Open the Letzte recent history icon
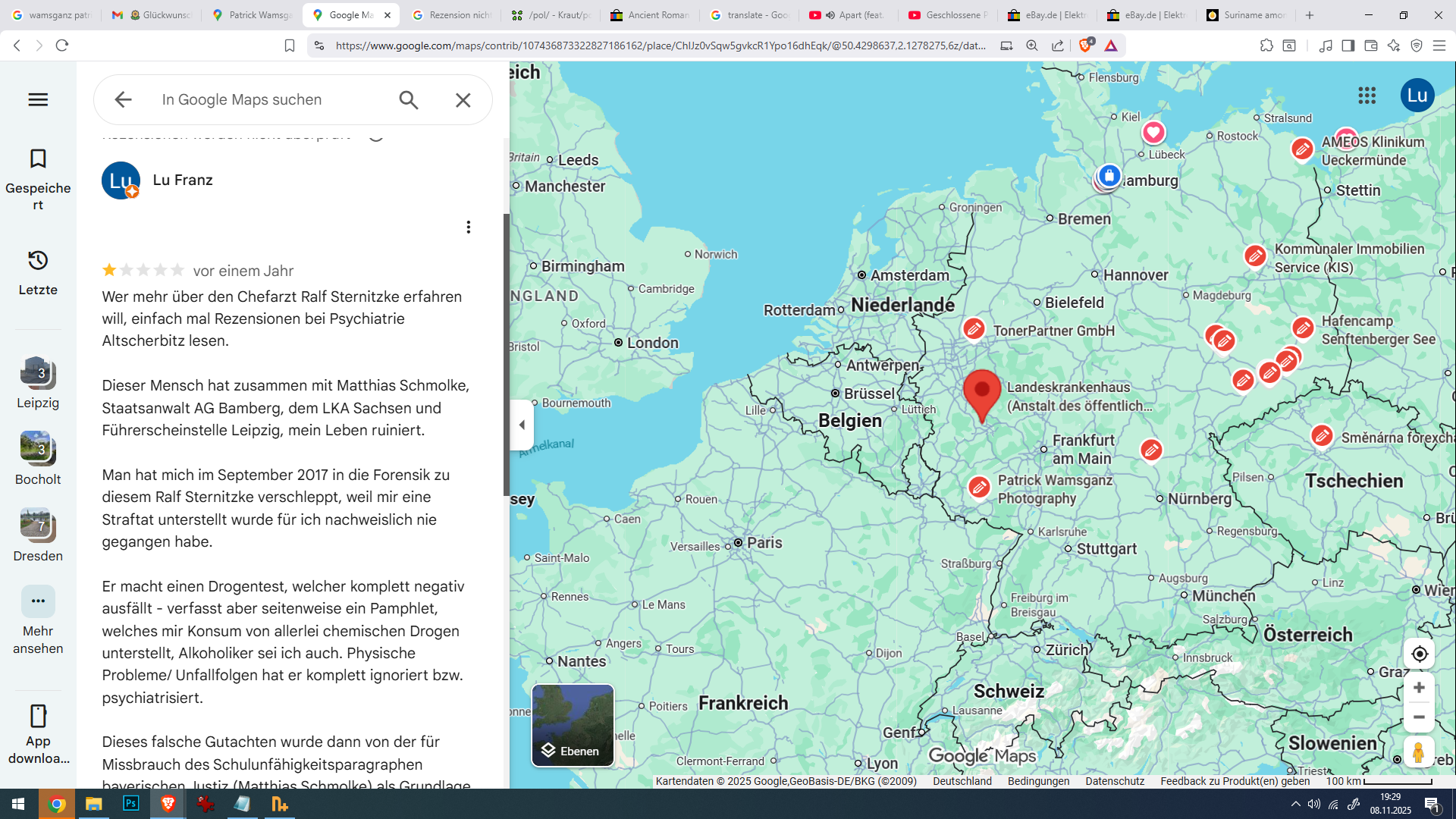Screen dimensions: 1456x819 [38, 261]
